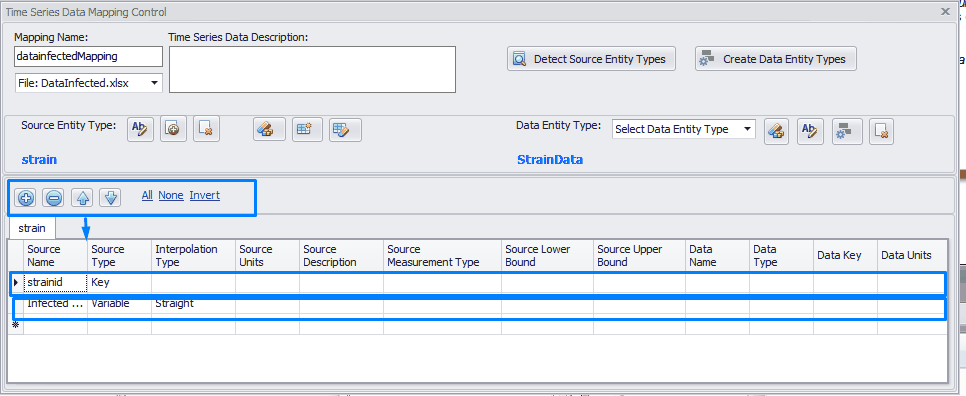Move the selected row up
The height and width of the screenshot is (396, 966).
point(82,198)
